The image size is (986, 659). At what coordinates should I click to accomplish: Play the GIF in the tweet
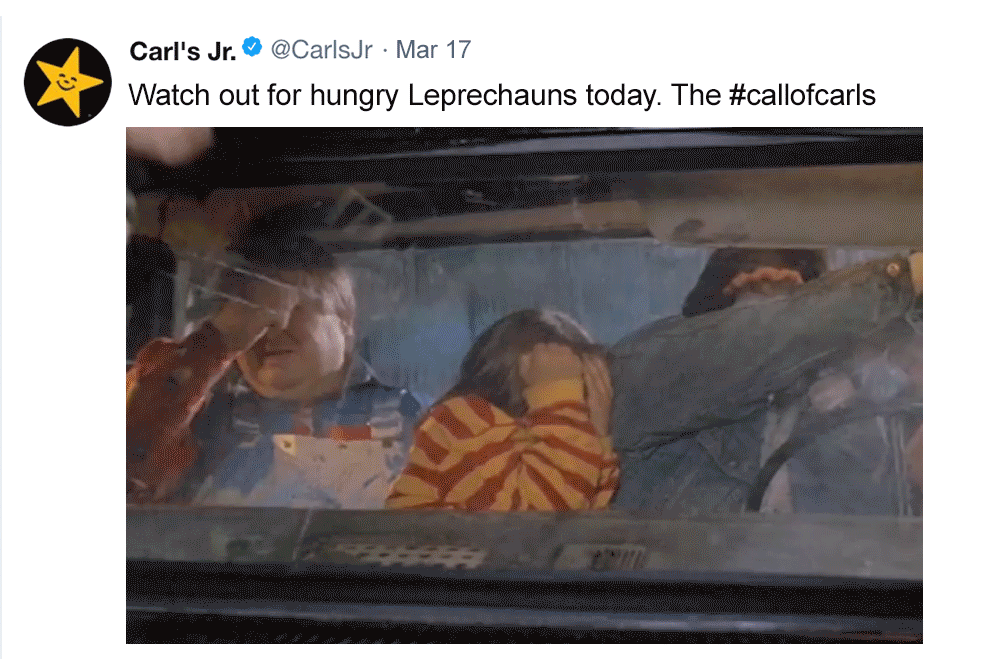(x=524, y=385)
